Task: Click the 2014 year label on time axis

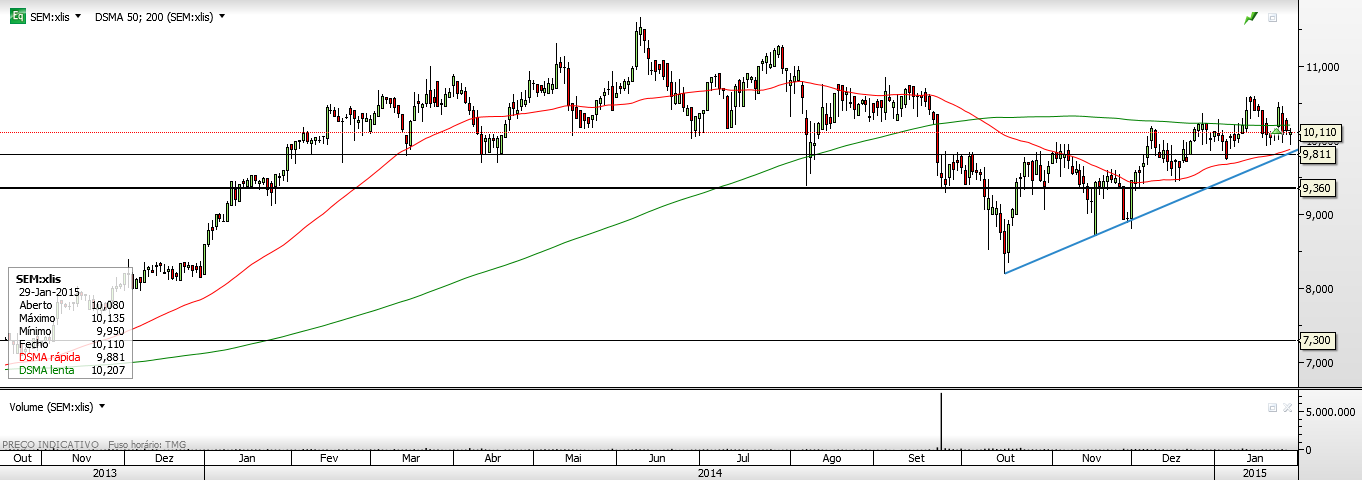Action: (710, 472)
